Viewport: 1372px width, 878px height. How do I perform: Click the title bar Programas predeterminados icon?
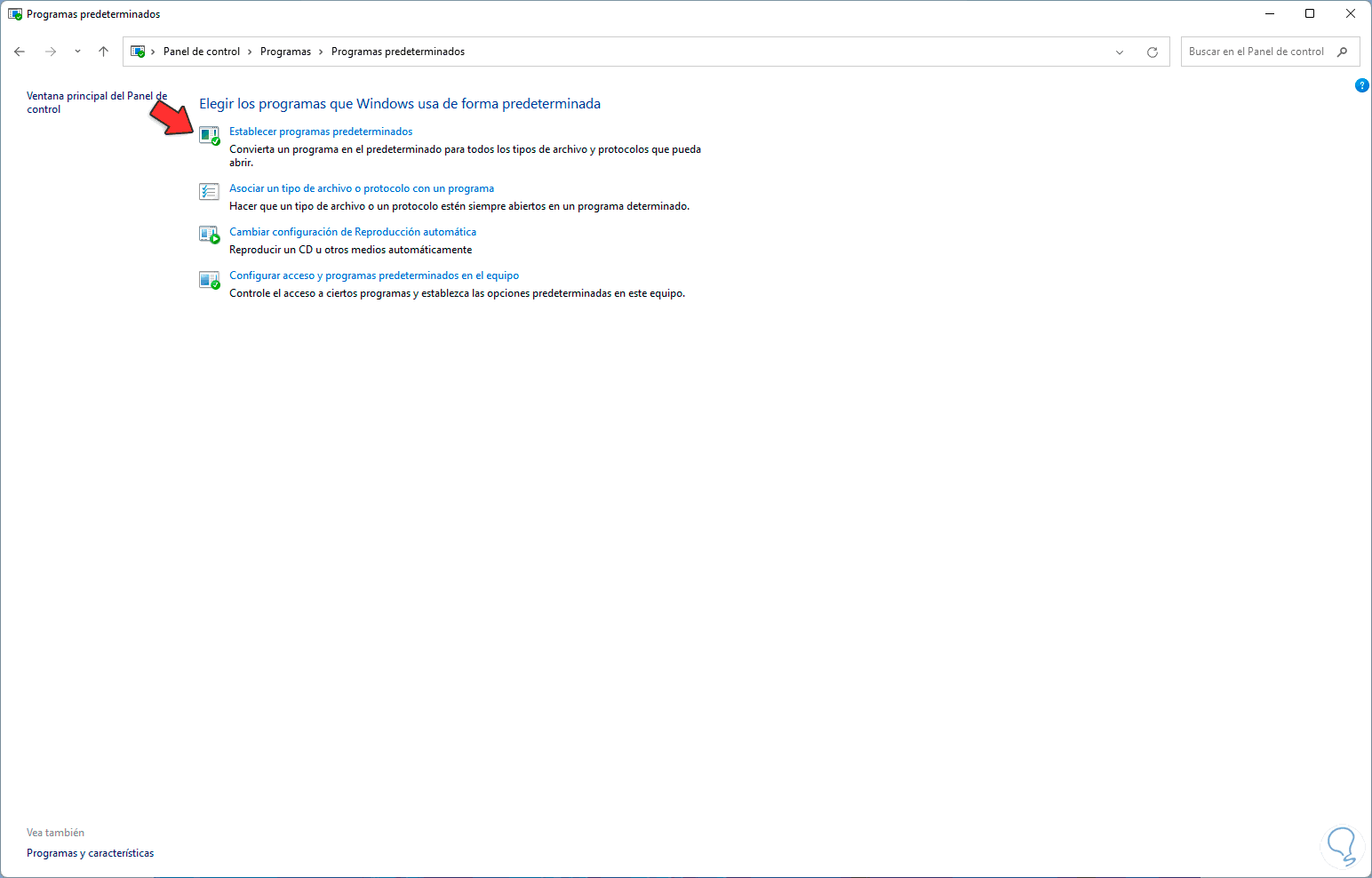(x=15, y=14)
